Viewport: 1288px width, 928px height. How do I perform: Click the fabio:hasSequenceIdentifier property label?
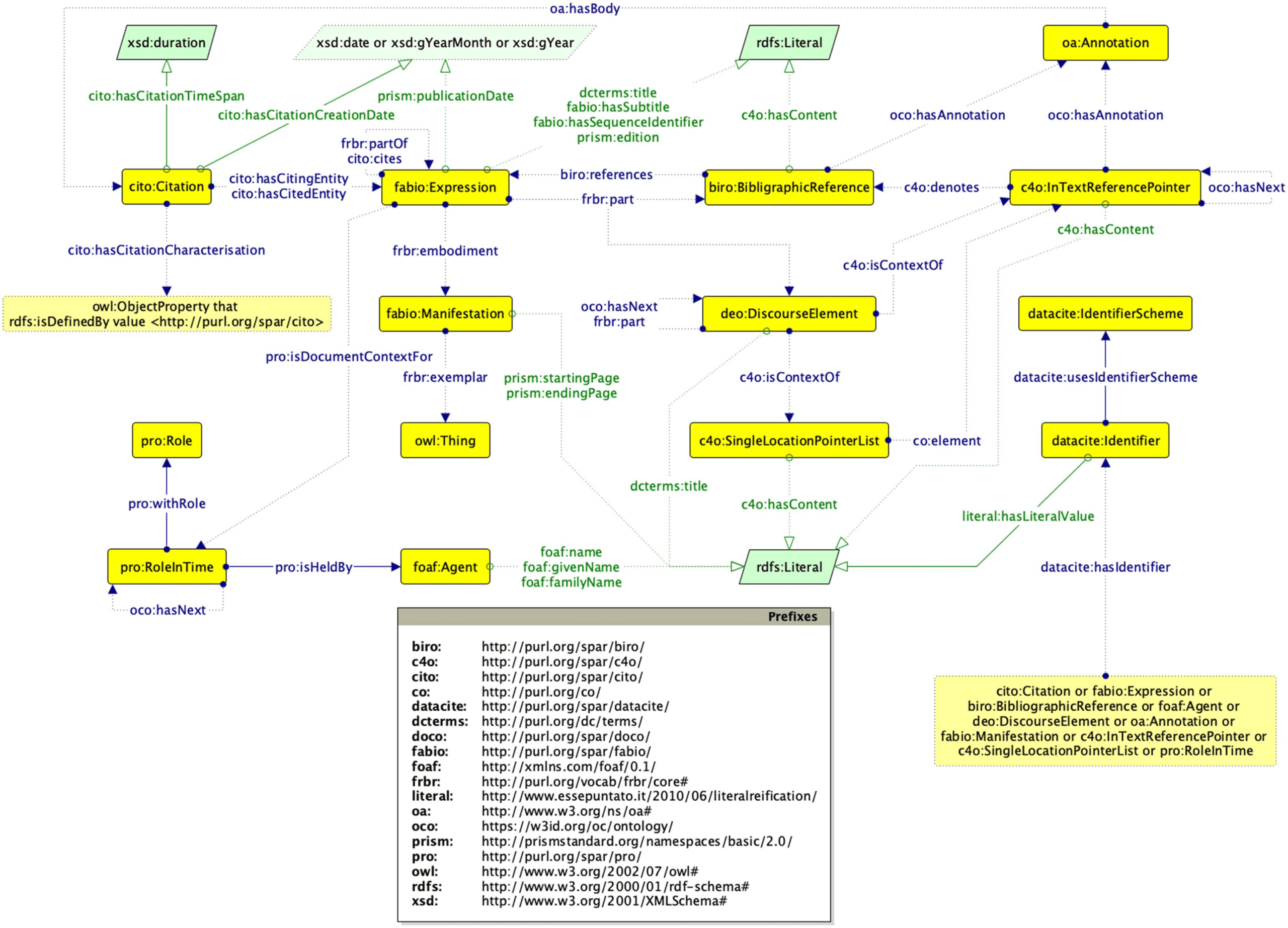(x=618, y=122)
